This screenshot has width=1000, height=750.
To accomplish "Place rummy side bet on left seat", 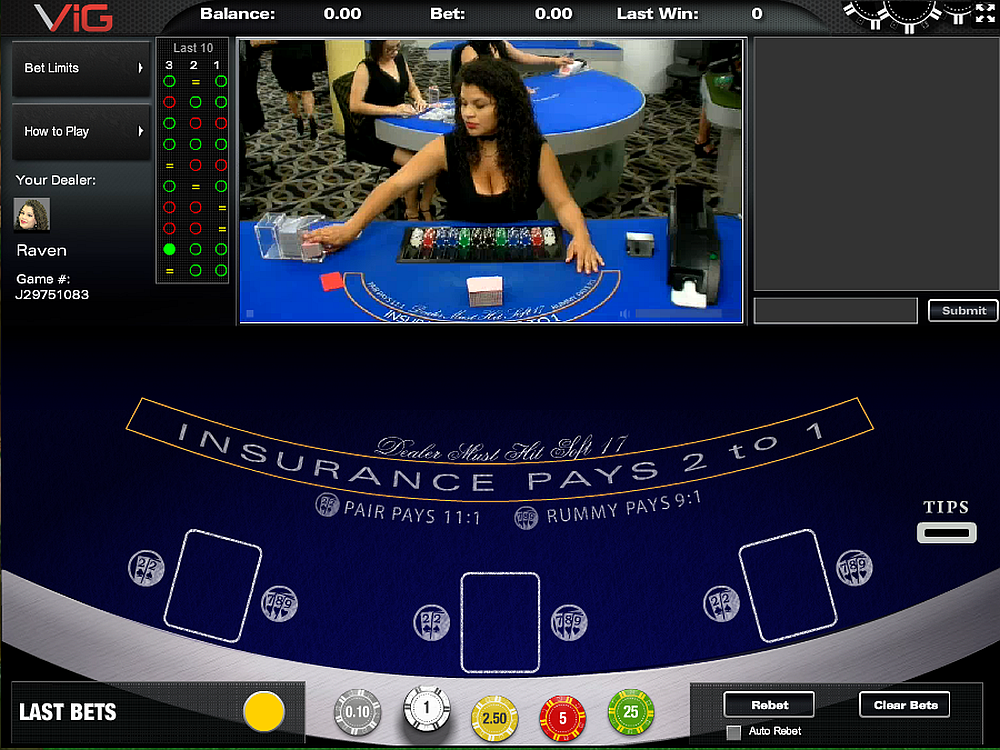I will click(x=279, y=603).
